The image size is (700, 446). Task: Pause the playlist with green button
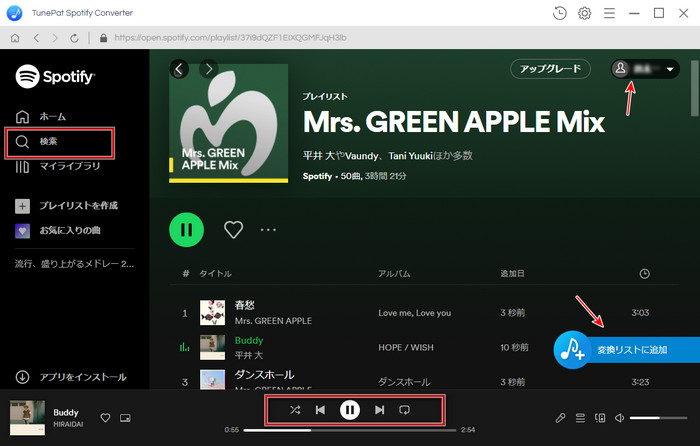pos(187,229)
